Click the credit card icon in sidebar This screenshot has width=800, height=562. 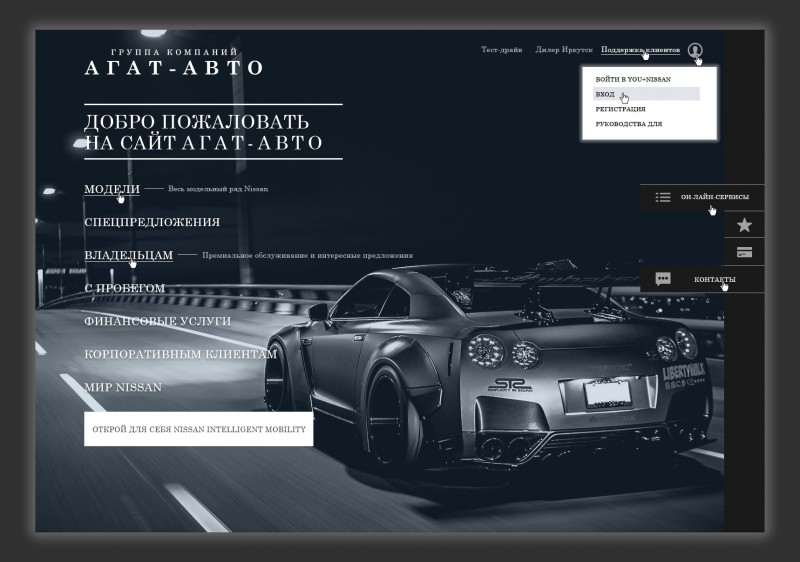tap(744, 252)
